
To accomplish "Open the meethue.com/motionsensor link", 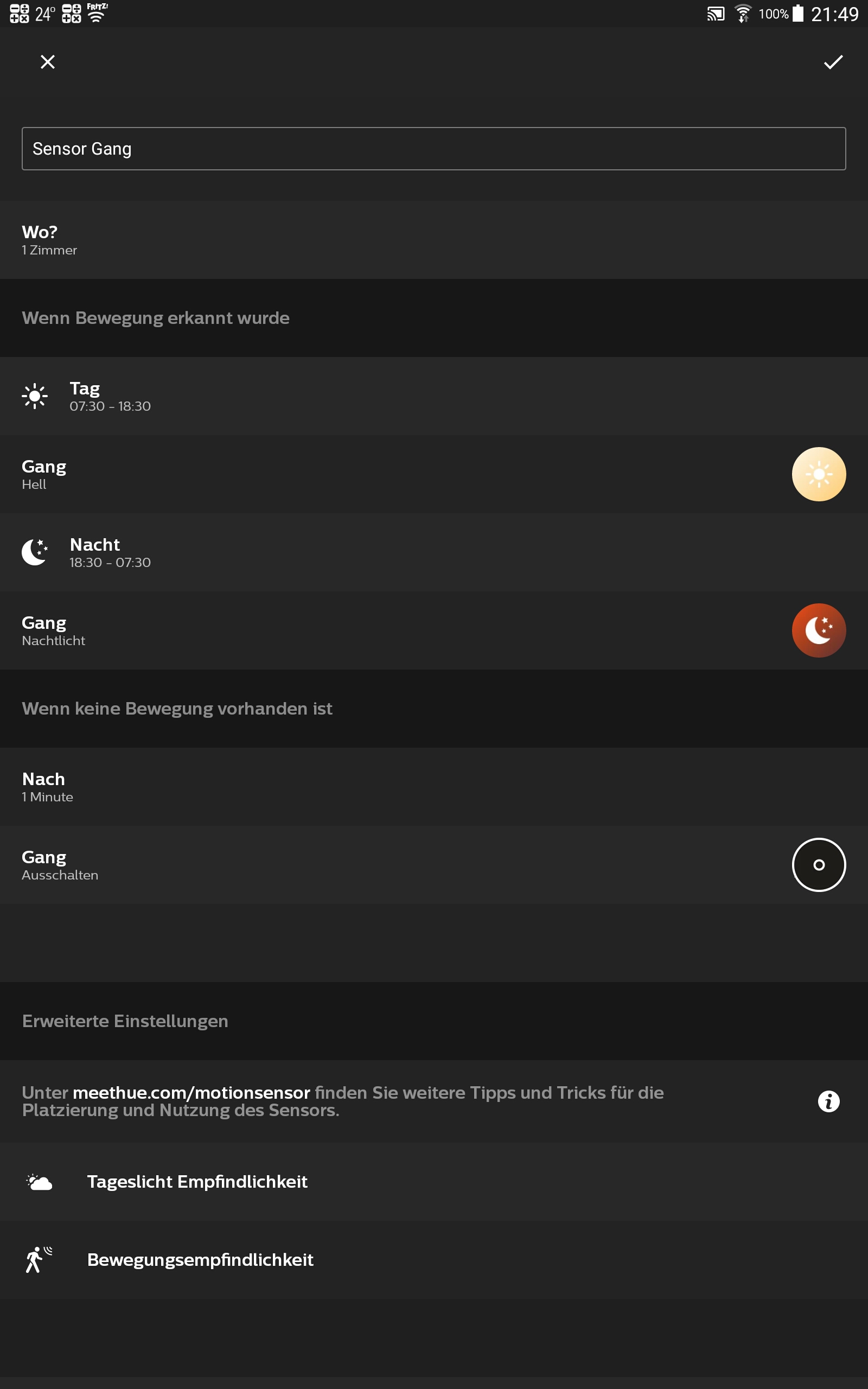I will [191, 1092].
